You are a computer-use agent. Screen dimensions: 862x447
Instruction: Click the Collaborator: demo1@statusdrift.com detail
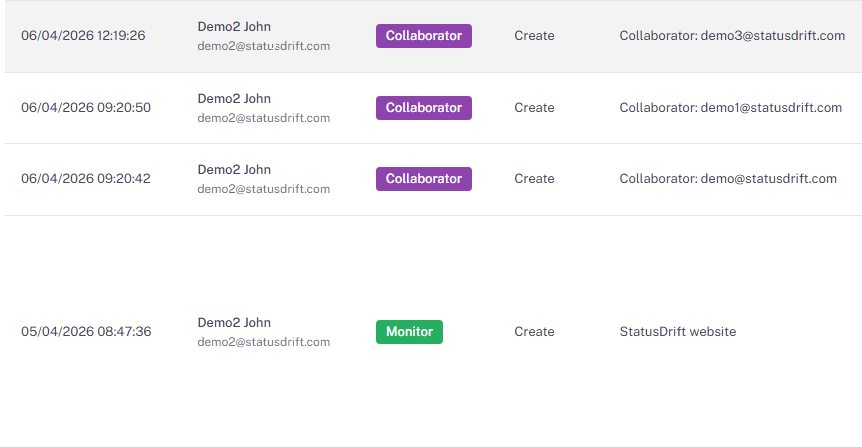730,108
